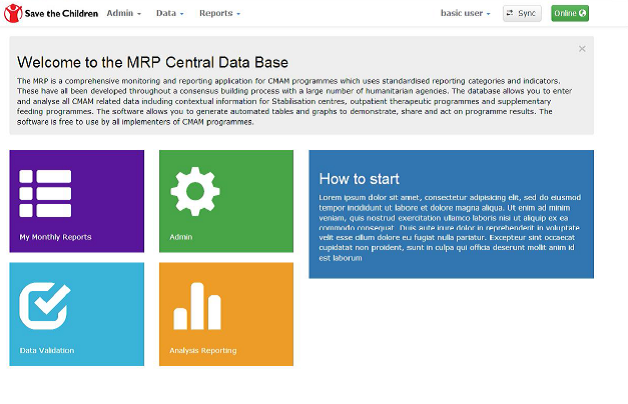Click the How to start heading
Viewport: 628px width, 404px height.
click(359, 179)
